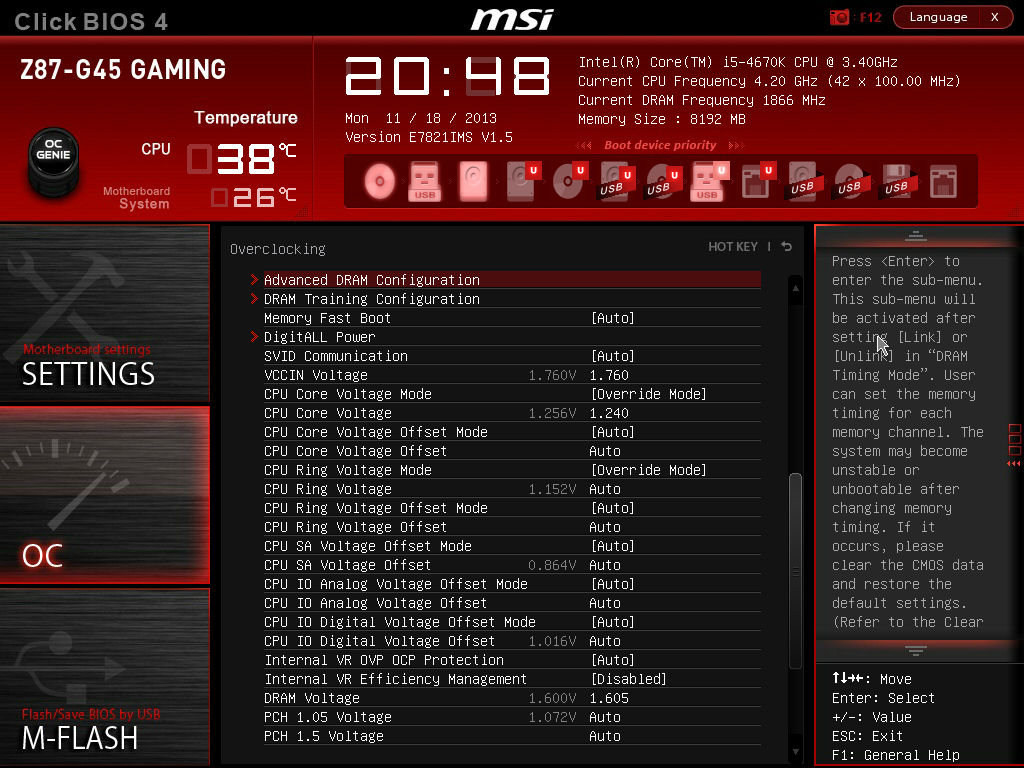
Task: Select the CPU Core Voltage Offset row label
Action: (x=355, y=451)
